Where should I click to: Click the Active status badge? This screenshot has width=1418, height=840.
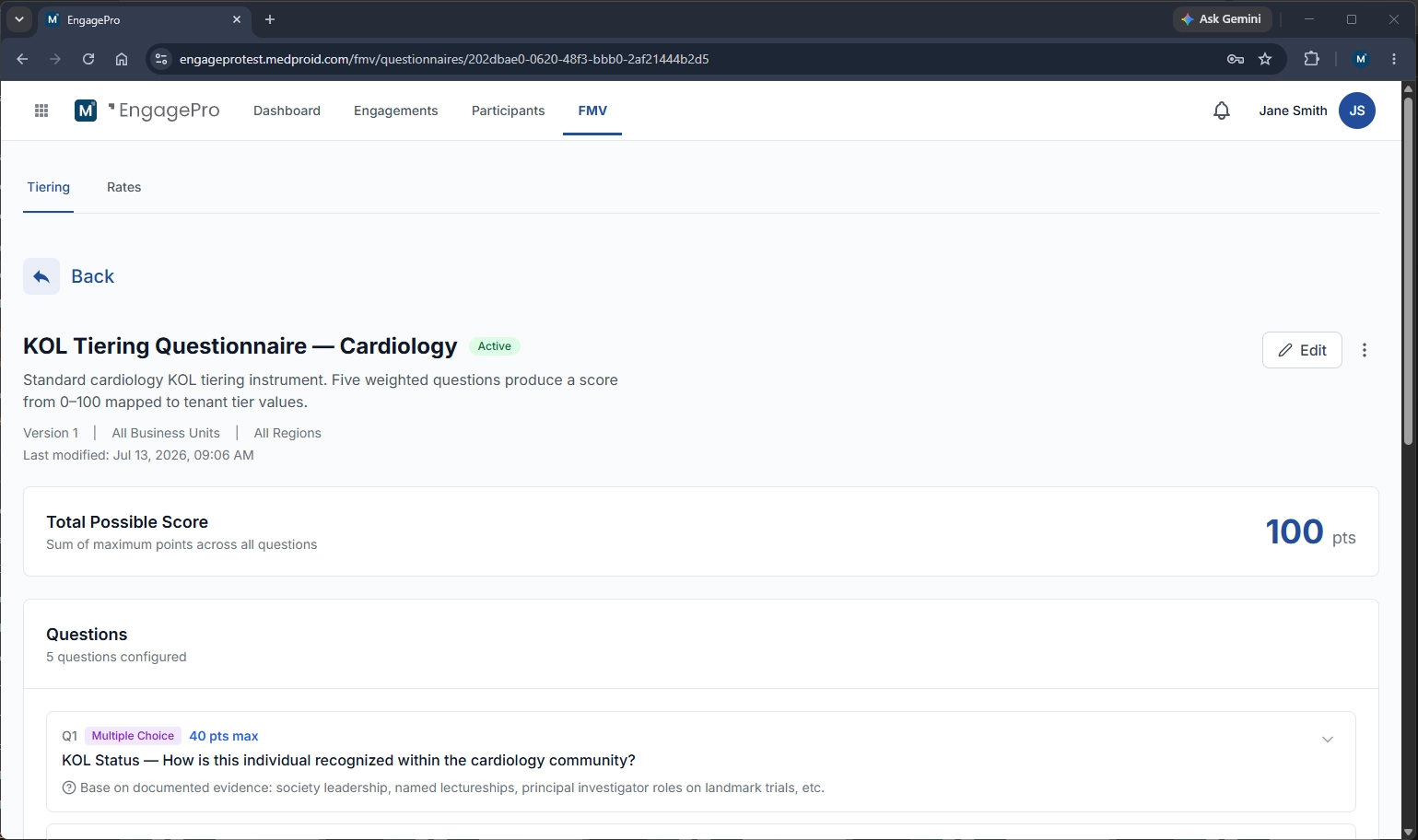click(x=495, y=346)
